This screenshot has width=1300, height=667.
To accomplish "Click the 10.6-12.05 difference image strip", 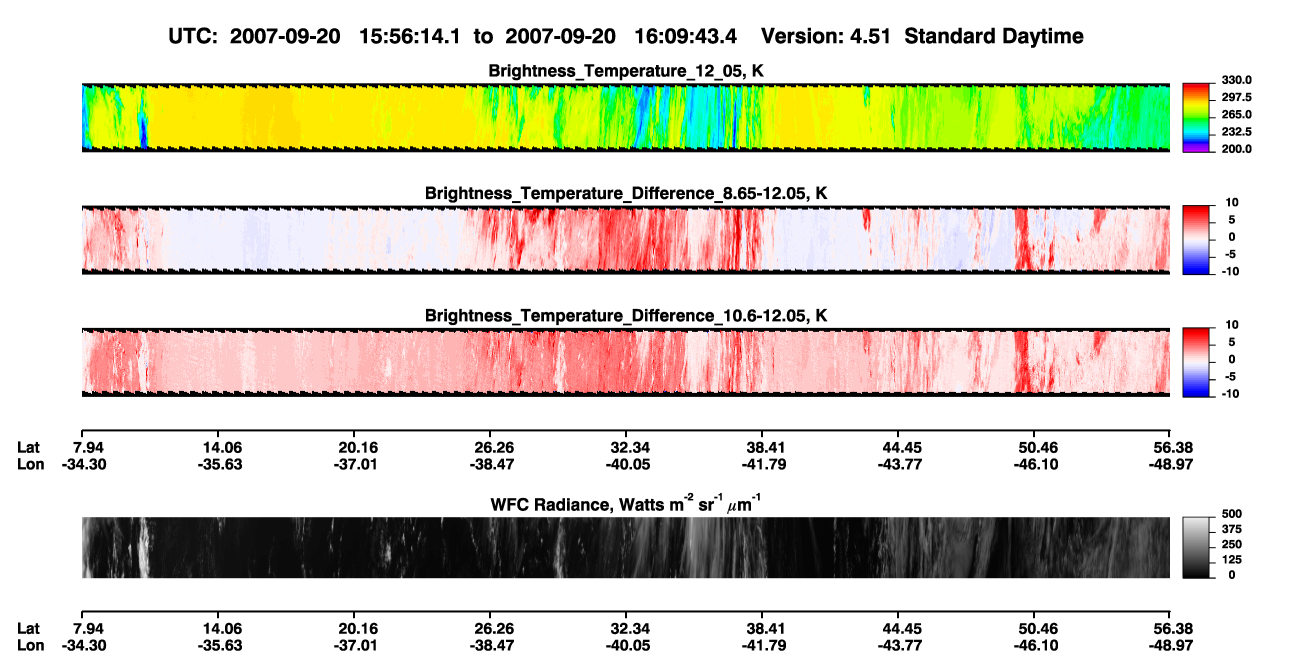I will pyautogui.click(x=626, y=362).
